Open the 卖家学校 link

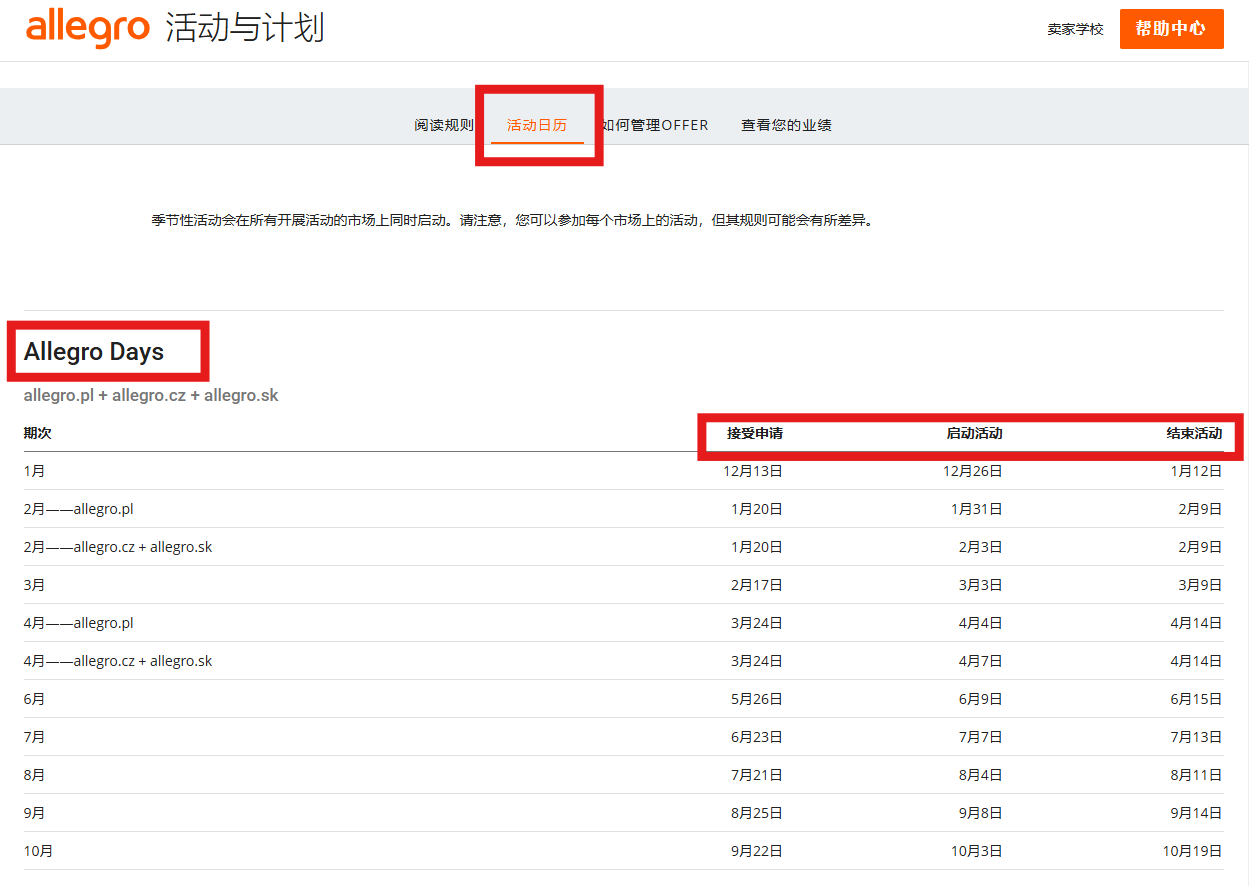[1075, 30]
